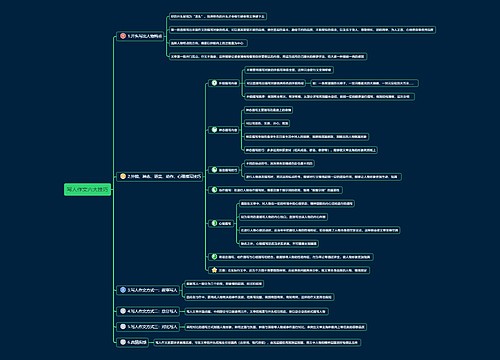Click the green priority icon on 外貌描写 node

(x=214, y=83)
